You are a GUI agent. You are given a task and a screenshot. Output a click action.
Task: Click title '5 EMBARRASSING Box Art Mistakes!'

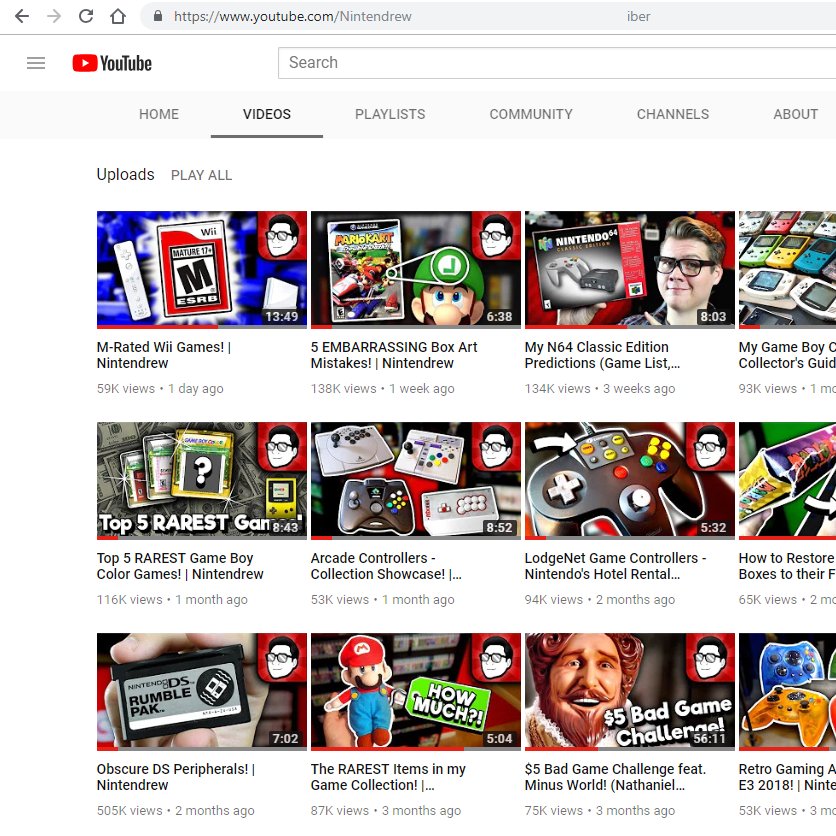394,355
